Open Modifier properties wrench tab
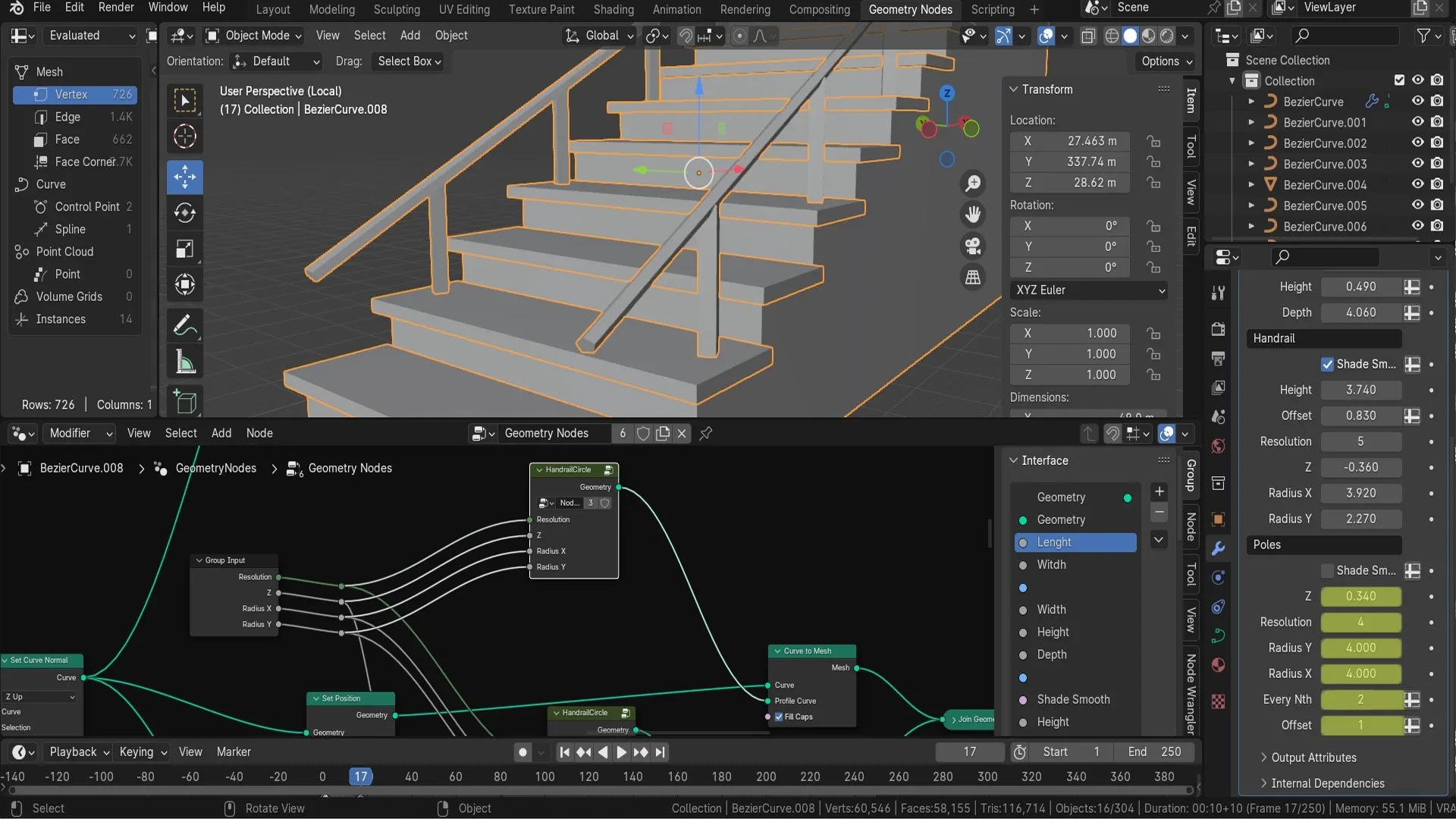Image resolution: width=1456 pixels, height=819 pixels. (x=1218, y=548)
